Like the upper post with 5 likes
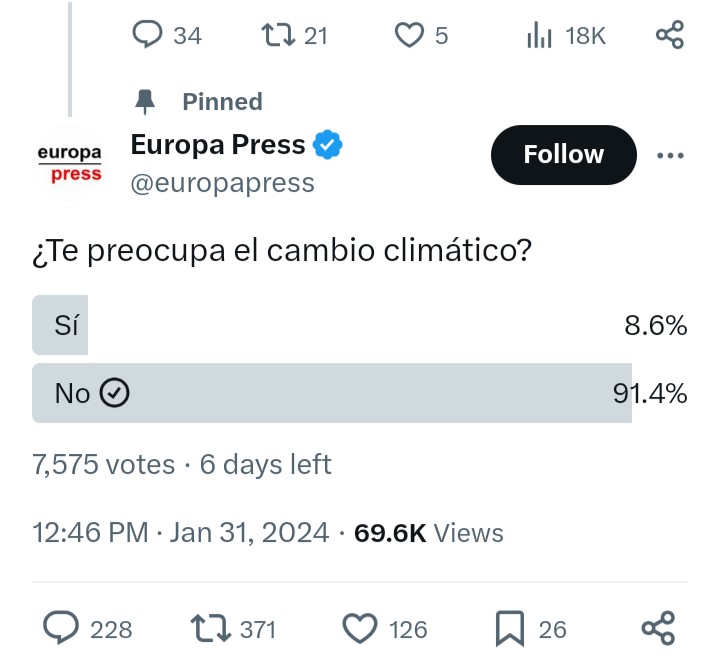Screen dimensions: 720x666 tap(409, 35)
